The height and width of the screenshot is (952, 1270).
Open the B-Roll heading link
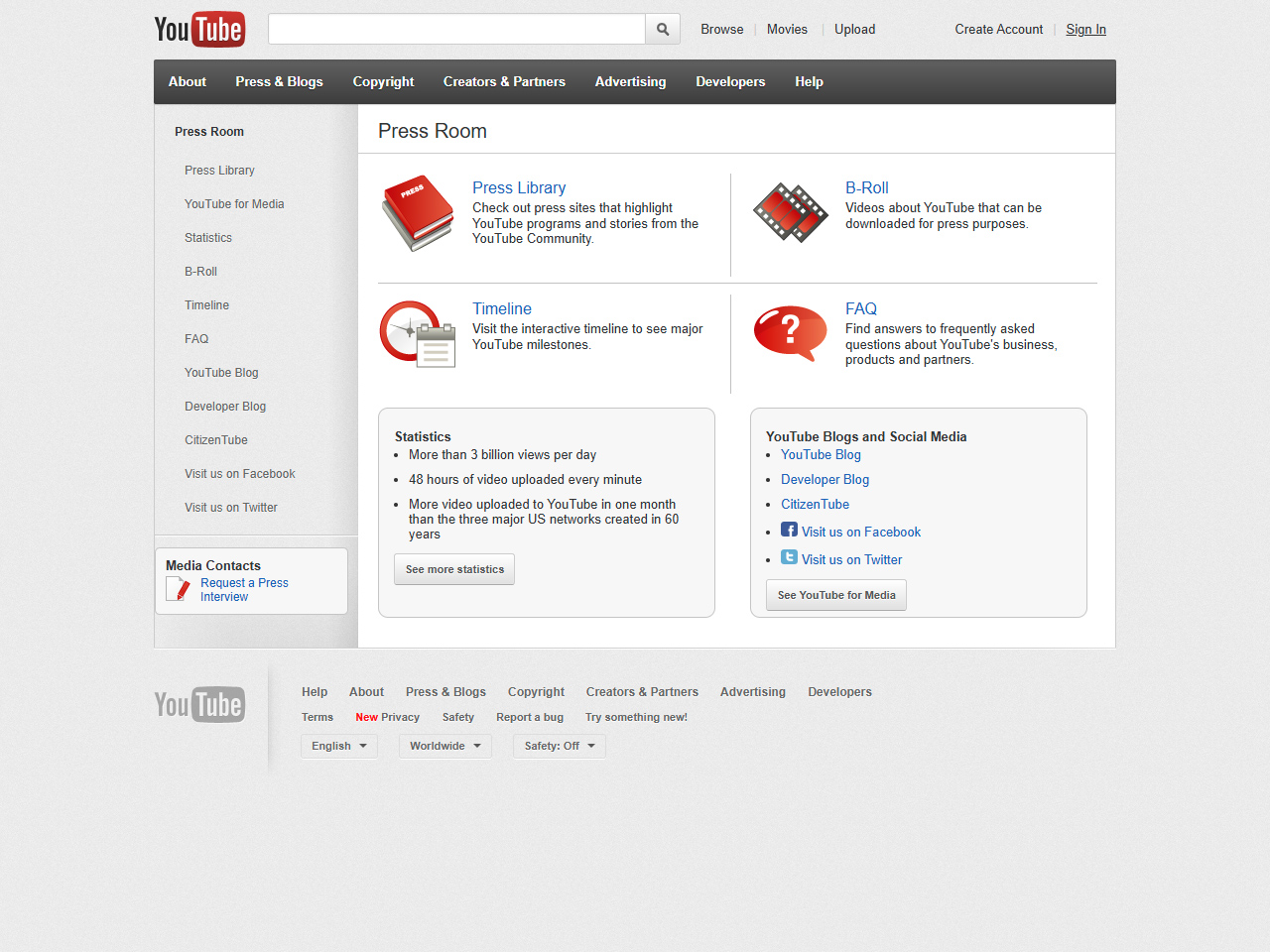tap(867, 187)
